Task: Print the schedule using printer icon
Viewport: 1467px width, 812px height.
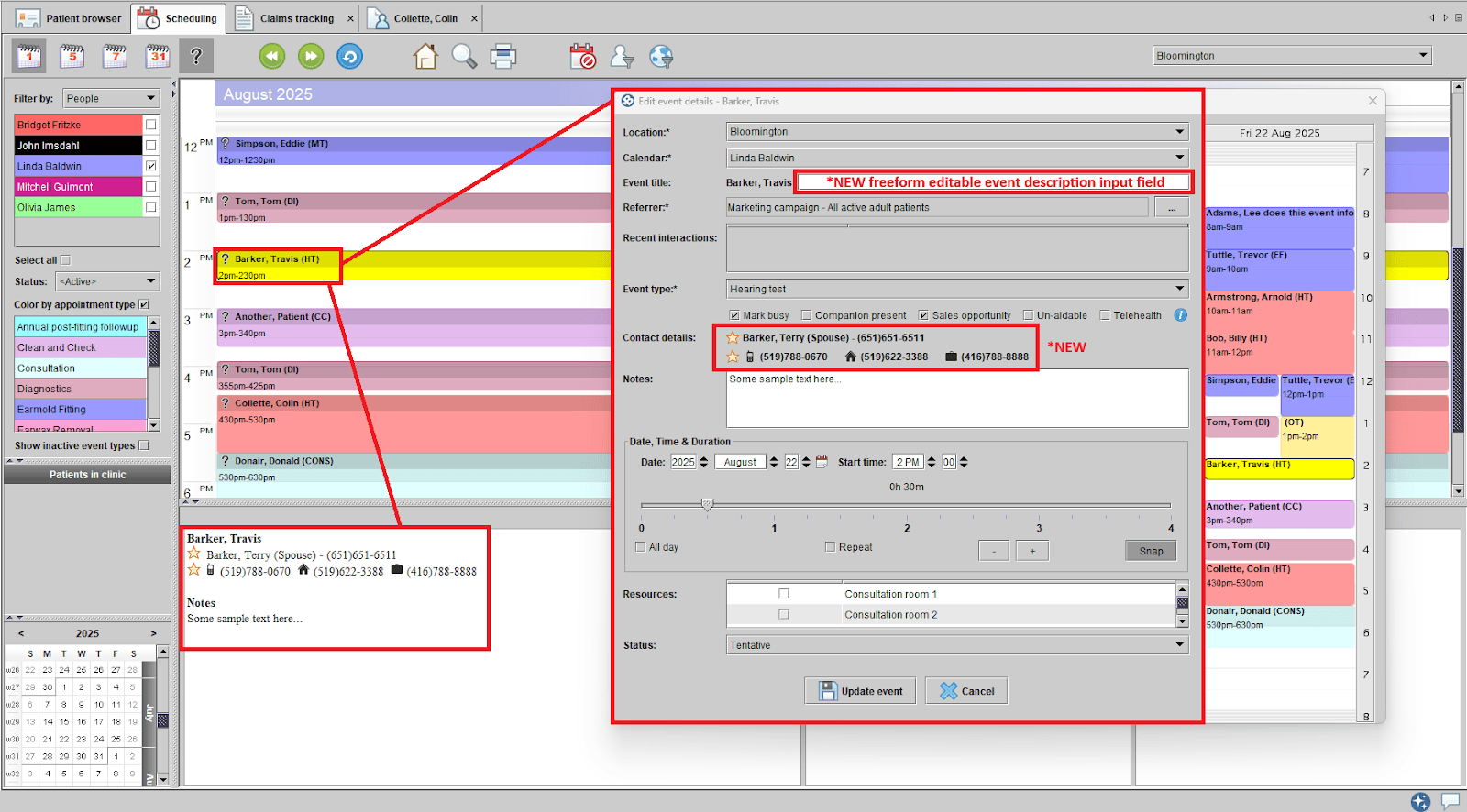Action: [503, 57]
